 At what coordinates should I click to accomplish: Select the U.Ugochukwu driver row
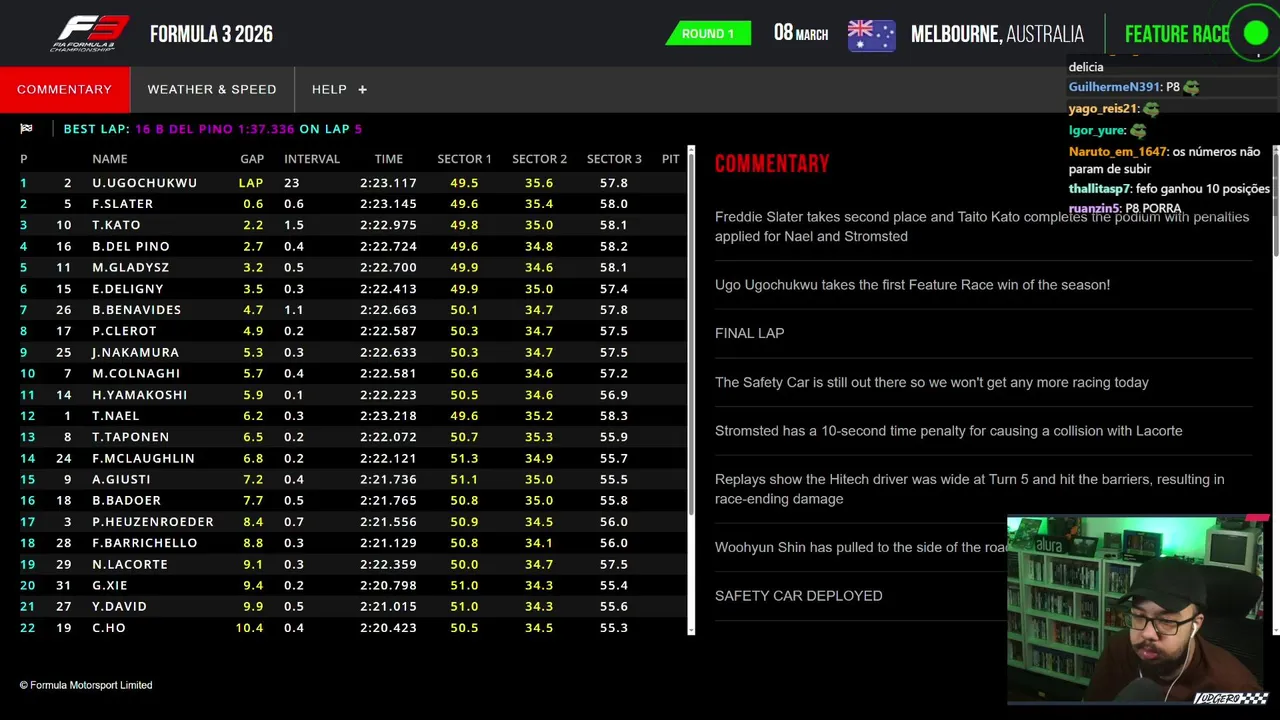tap(352, 183)
